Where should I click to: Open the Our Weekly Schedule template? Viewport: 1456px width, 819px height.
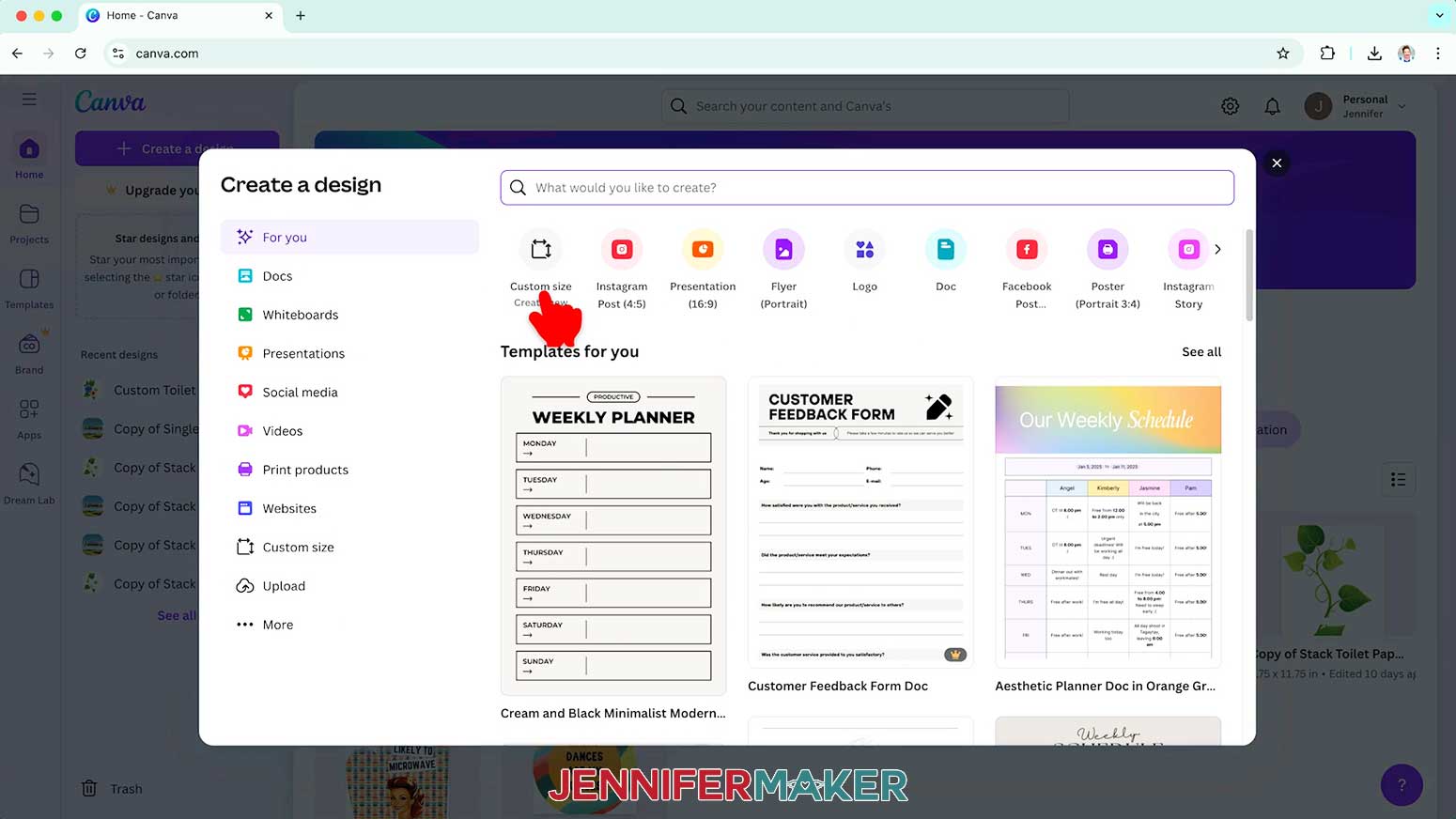click(x=1107, y=522)
